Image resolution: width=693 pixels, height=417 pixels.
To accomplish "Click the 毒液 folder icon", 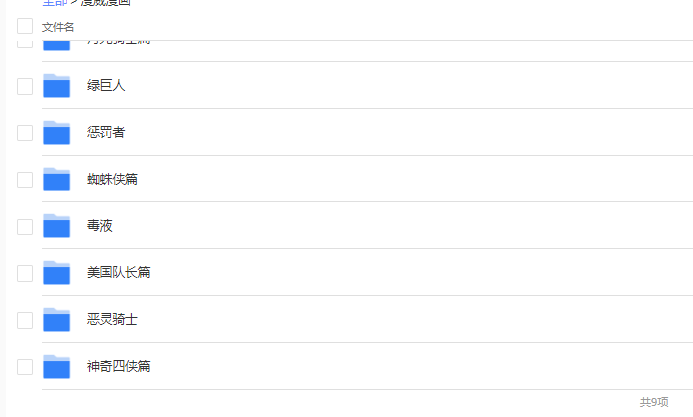I will click(x=56, y=226).
